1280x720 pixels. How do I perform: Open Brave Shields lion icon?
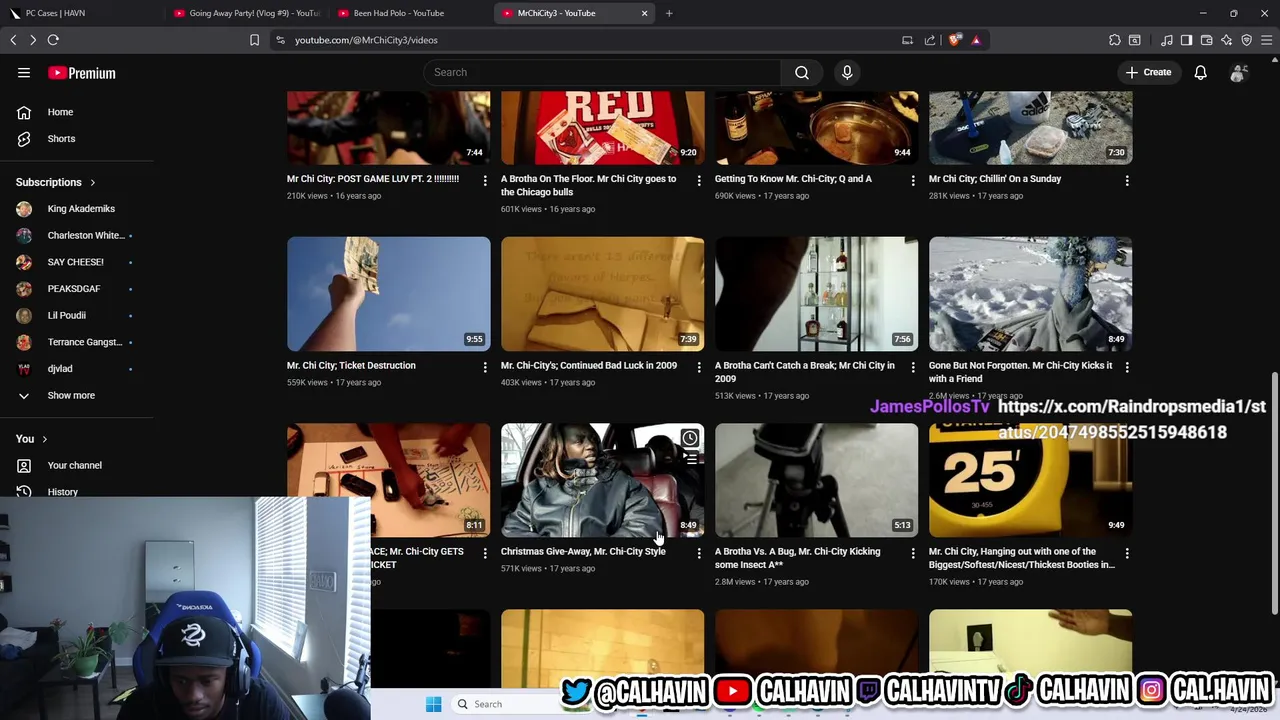955,40
